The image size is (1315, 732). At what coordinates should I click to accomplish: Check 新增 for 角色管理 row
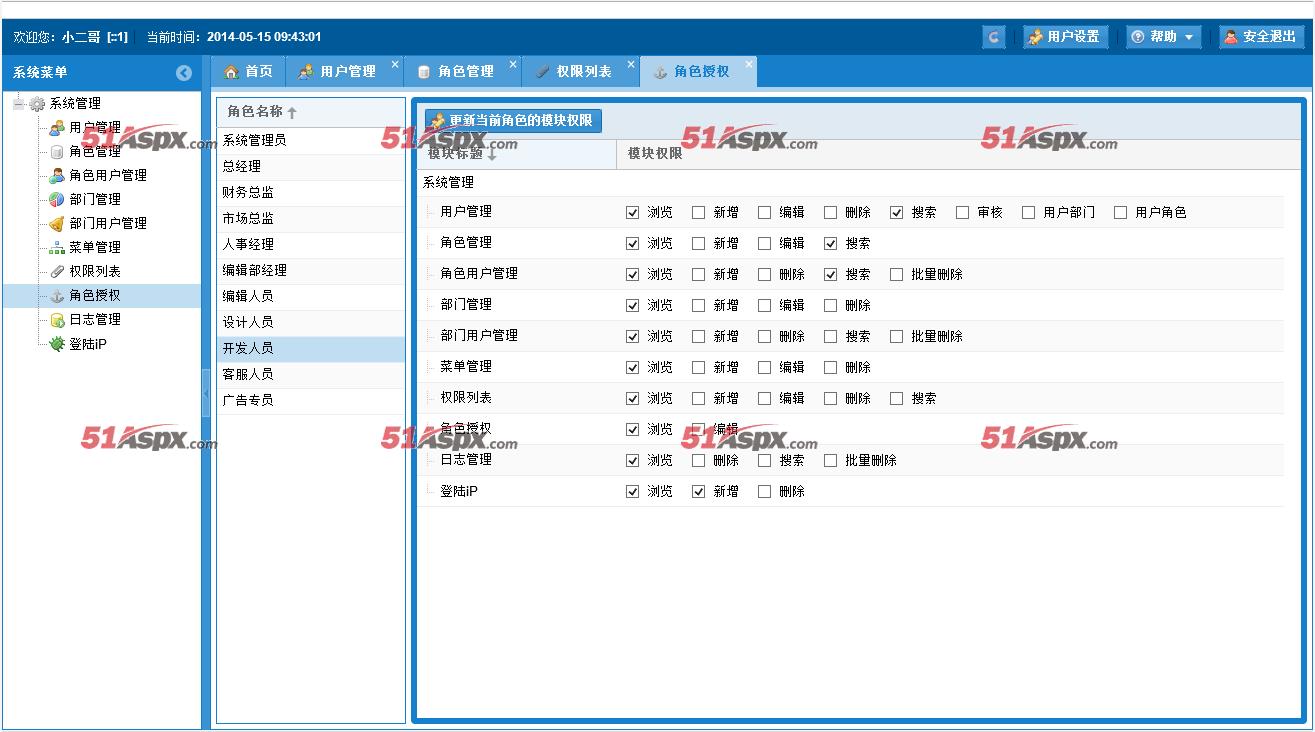[698, 244]
